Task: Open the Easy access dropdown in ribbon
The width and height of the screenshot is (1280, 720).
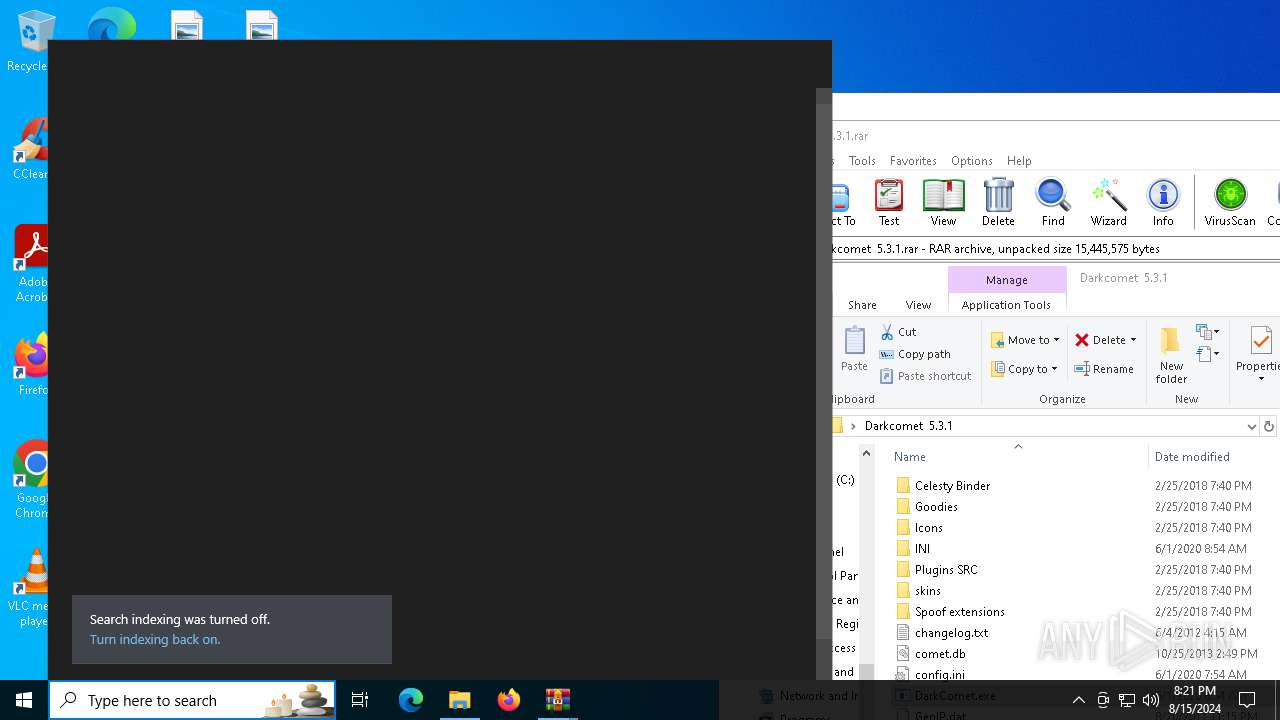Action: (1208, 354)
